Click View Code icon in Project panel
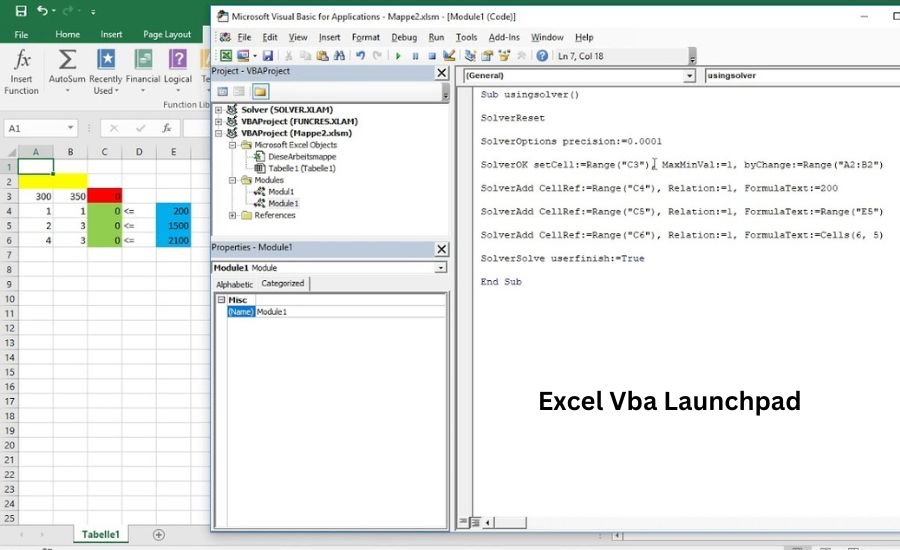Image resolution: width=900 pixels, height=550 pixels. pyautogui.click(x=223, y=91)
